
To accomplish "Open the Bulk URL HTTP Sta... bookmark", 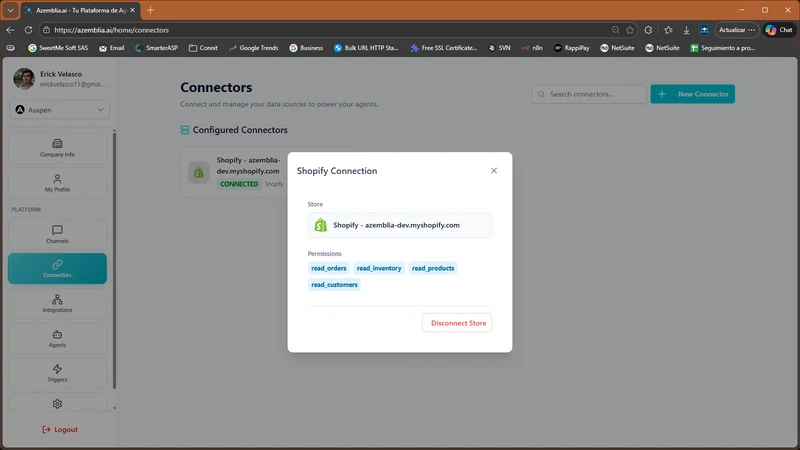I will [366, 48].
